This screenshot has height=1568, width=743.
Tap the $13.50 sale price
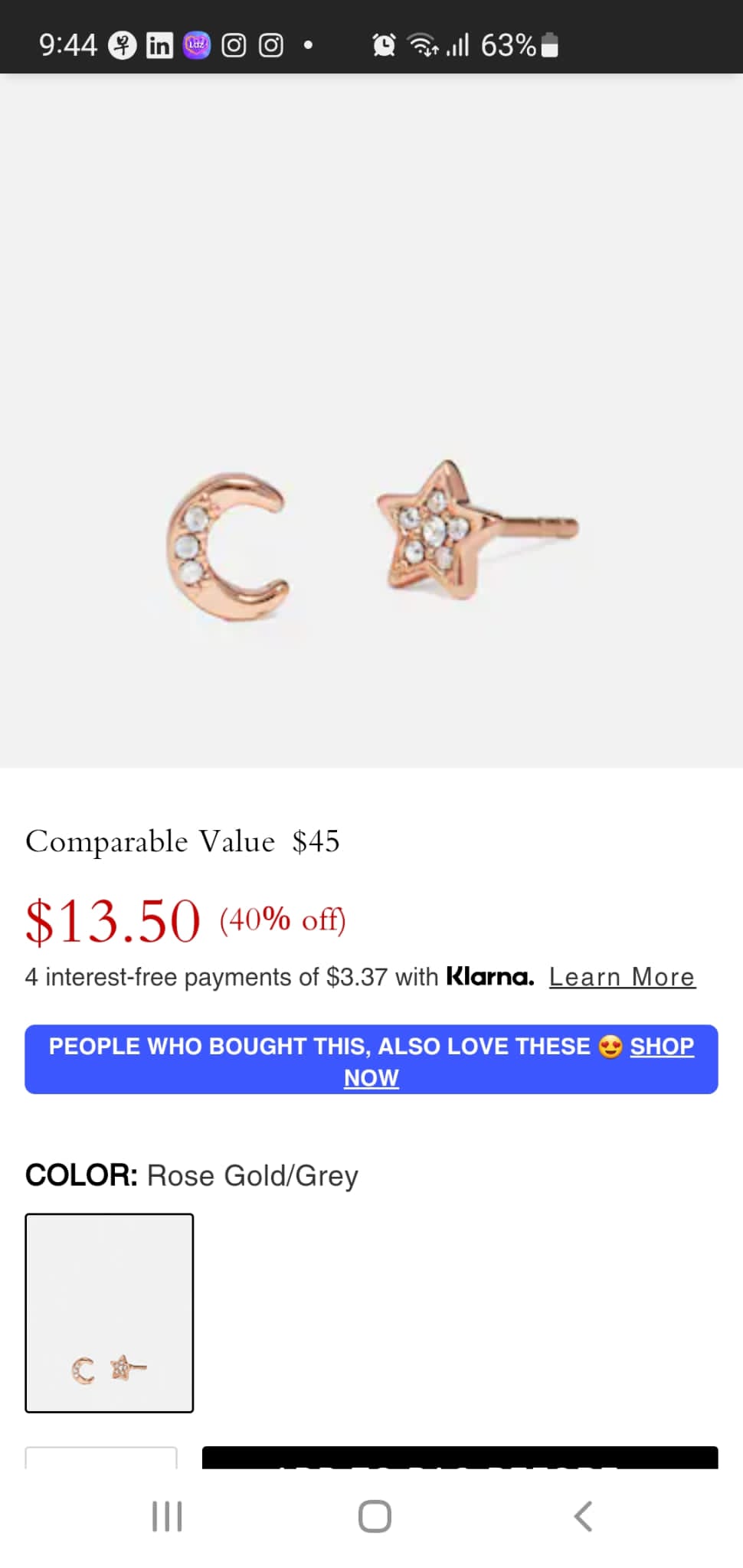tap(113, 920)
